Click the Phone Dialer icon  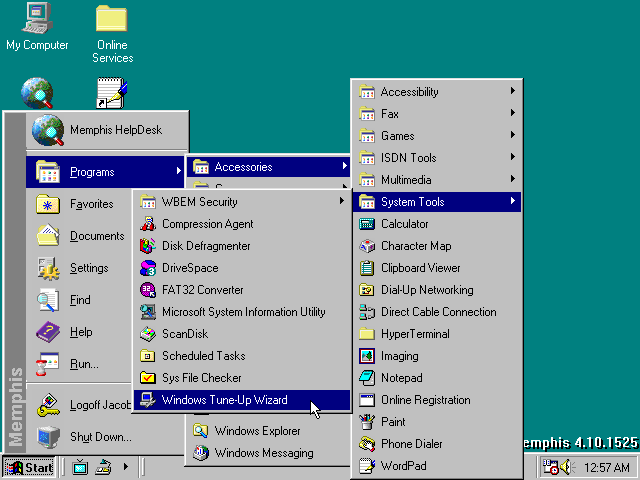[367, 444]
